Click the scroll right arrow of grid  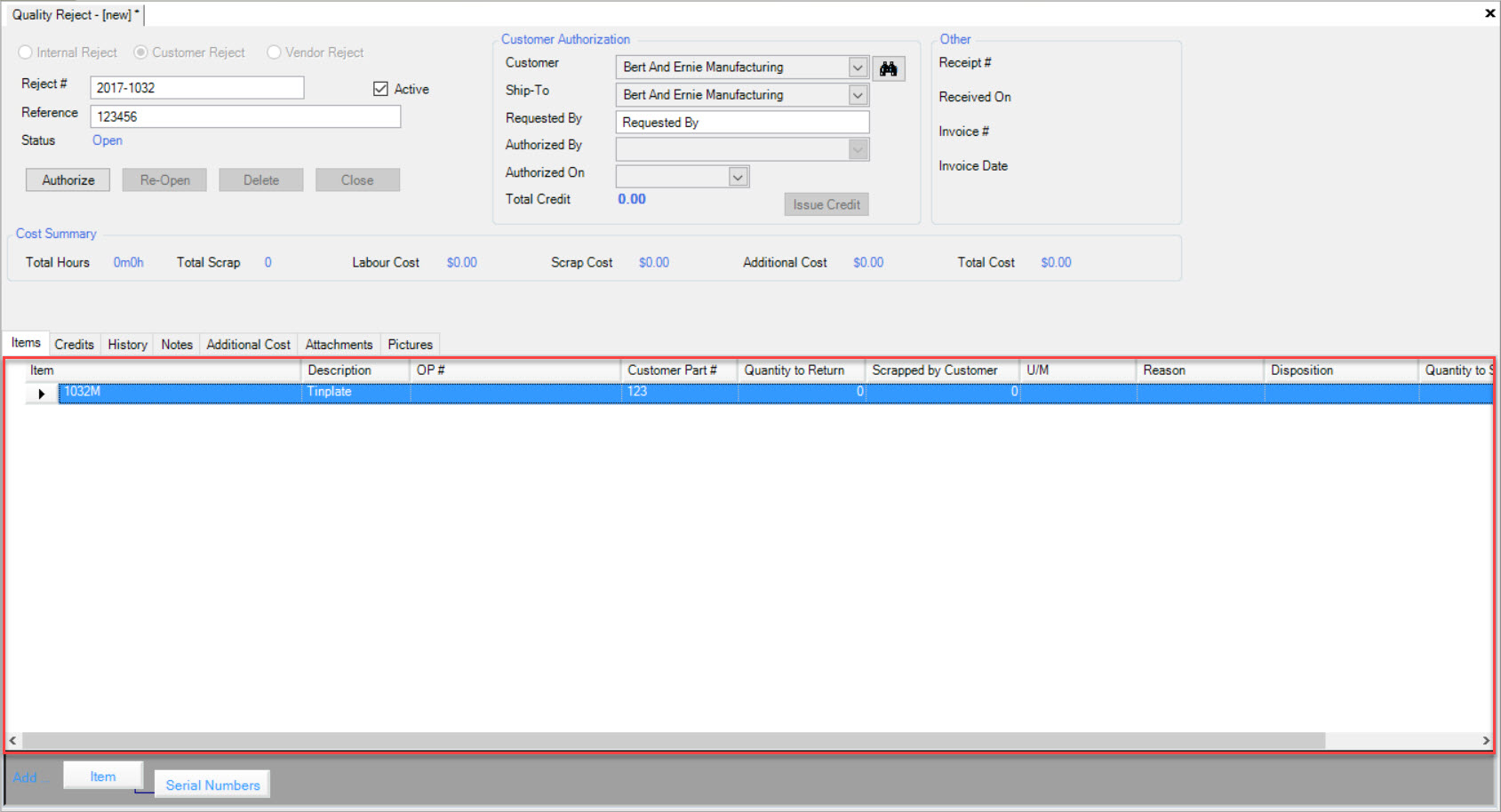point(1485,740)
